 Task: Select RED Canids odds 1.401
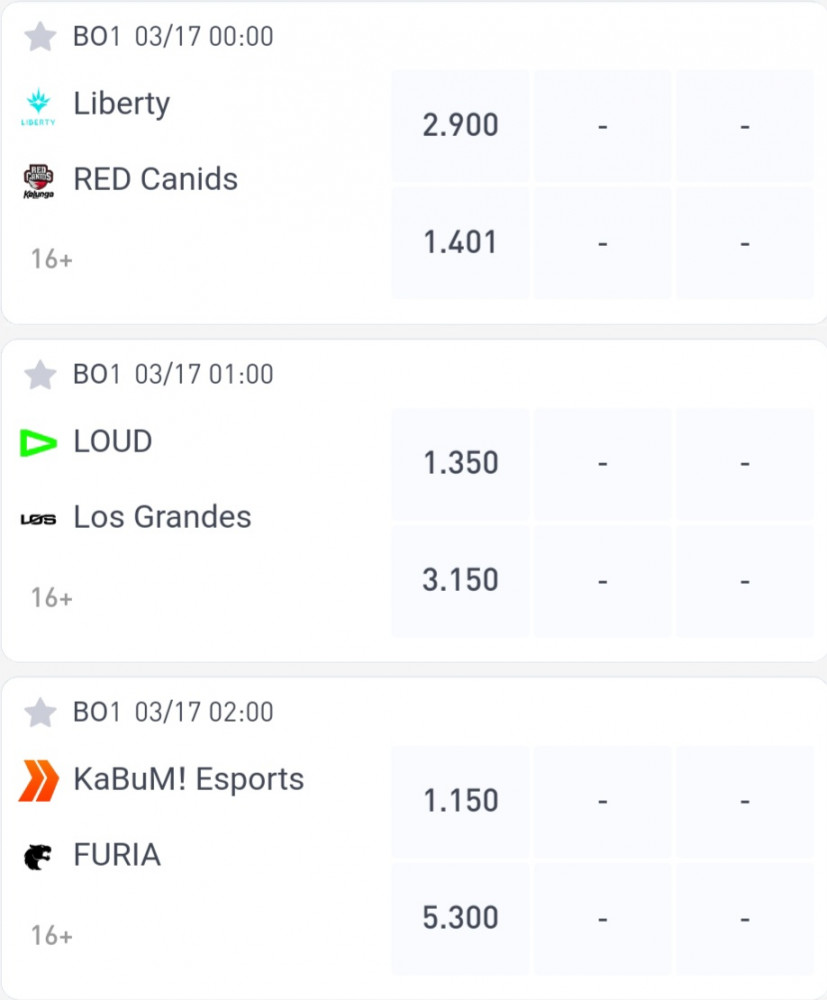tap(460, 243)
